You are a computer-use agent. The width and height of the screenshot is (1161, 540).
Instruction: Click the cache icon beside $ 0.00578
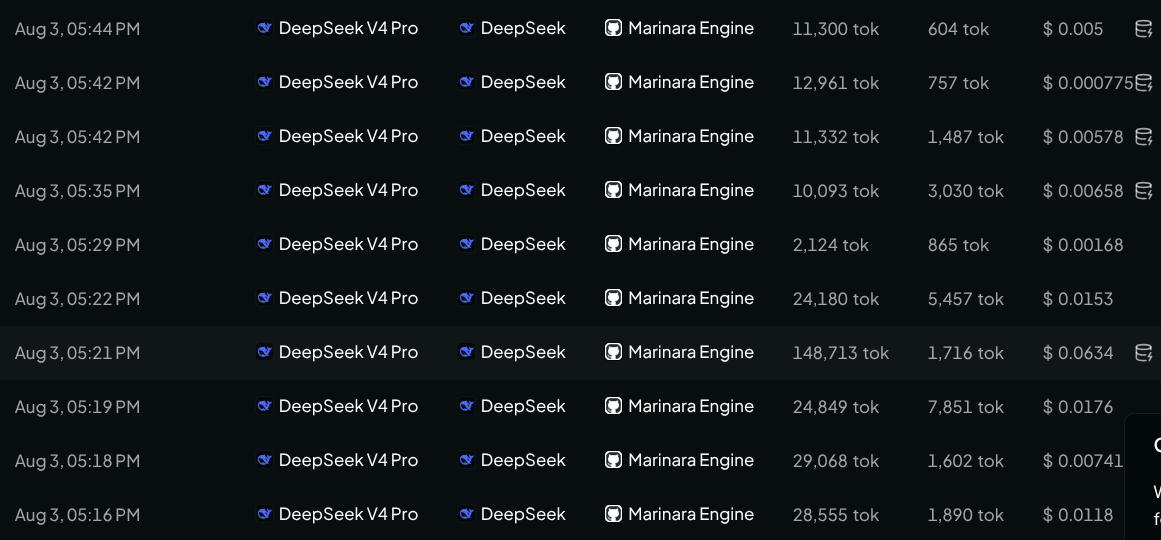(1144, 136)
